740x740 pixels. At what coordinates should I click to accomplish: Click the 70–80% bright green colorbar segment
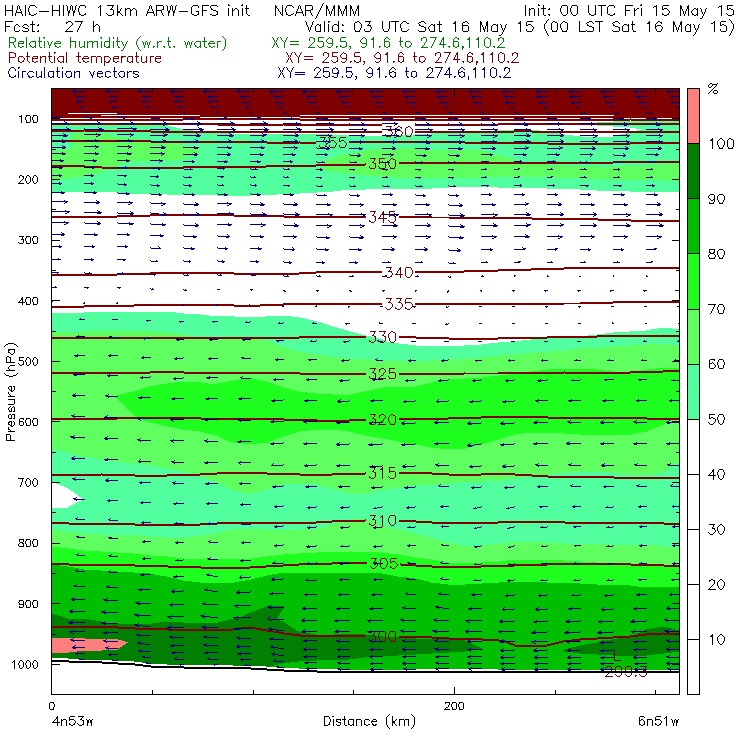click(x=693, y=281)
